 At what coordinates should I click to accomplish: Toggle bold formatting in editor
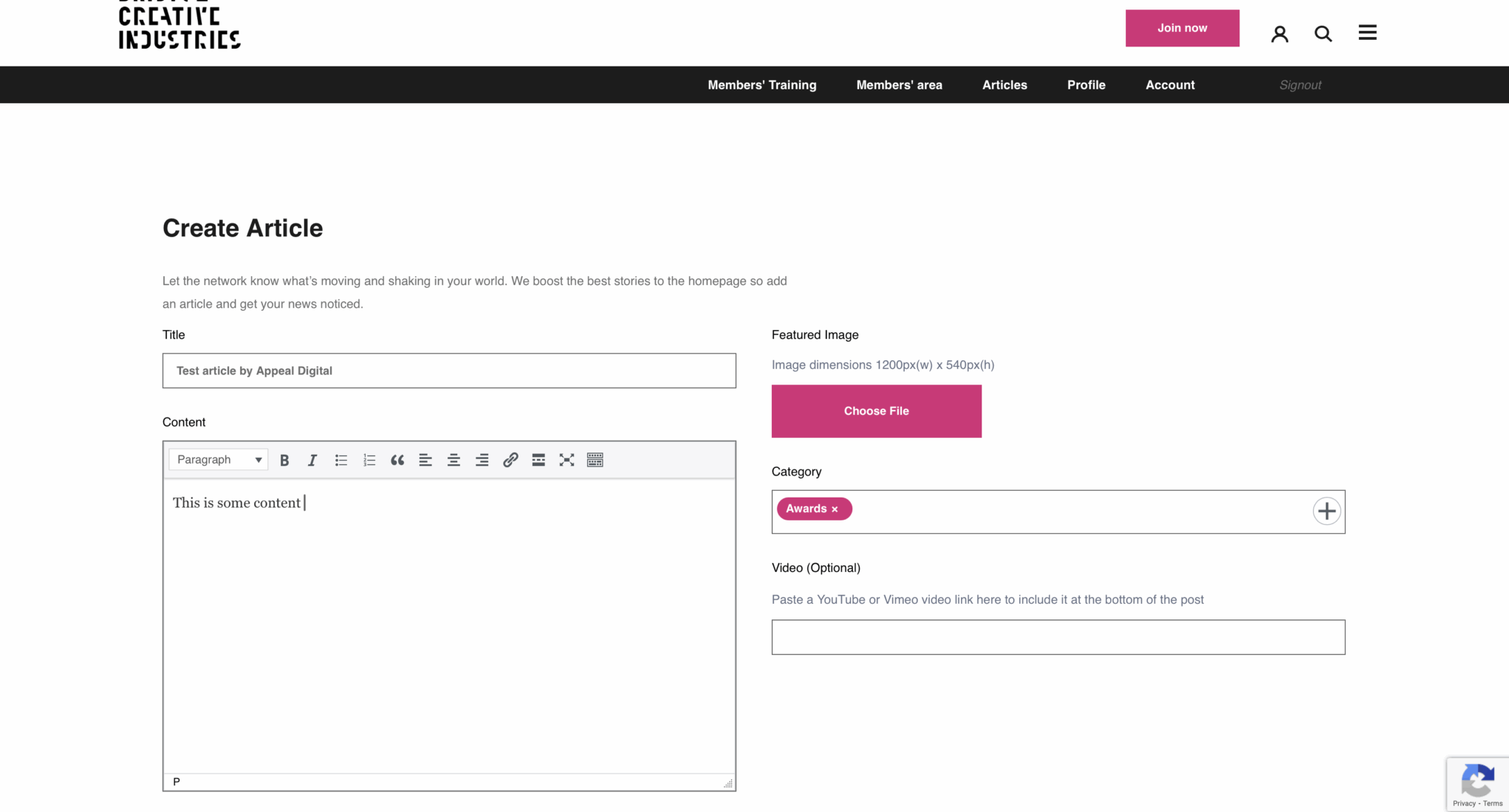click(x=284, y=460)
